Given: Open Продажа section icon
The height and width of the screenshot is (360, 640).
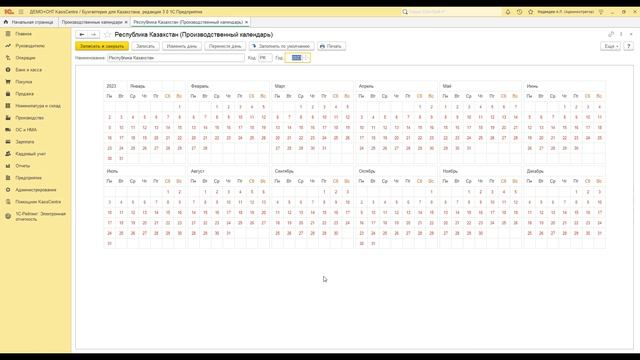Looking at the screenshot, I should point(8,94).
